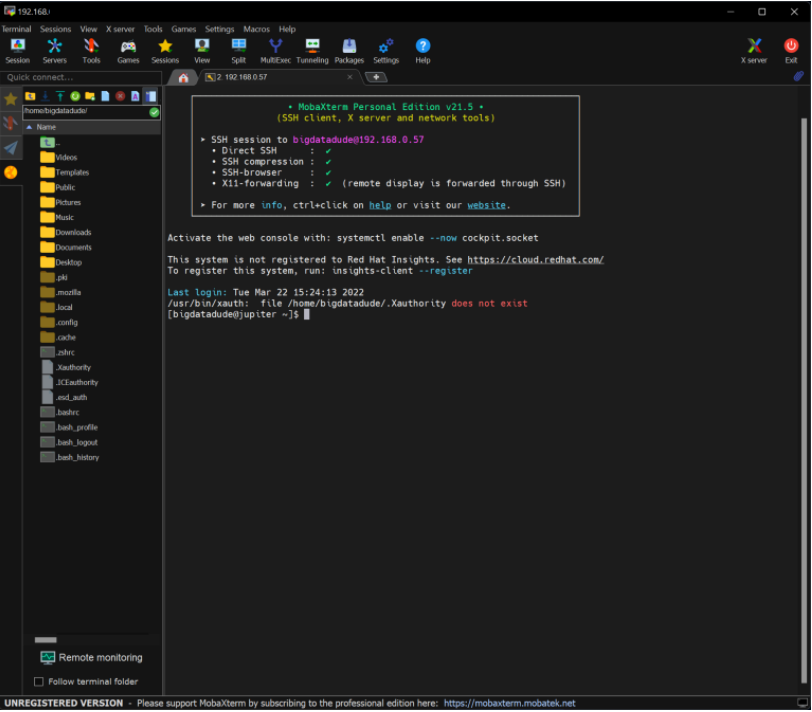Refresh the SFTP folder with green icon
This screenshot has width=812, height=712.
pos(75,96)
